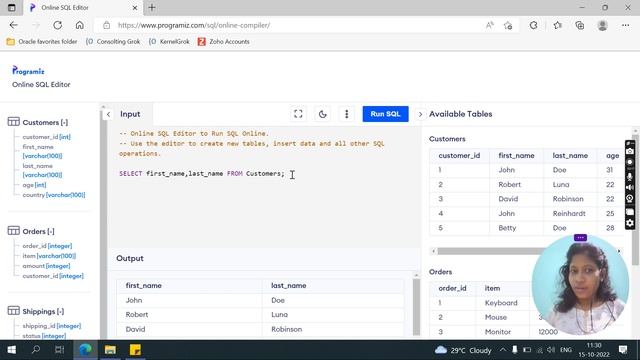The image size is (640, 360).
Task: Click the Customers table icon in sidebar
Action: [x=13, y=122]
